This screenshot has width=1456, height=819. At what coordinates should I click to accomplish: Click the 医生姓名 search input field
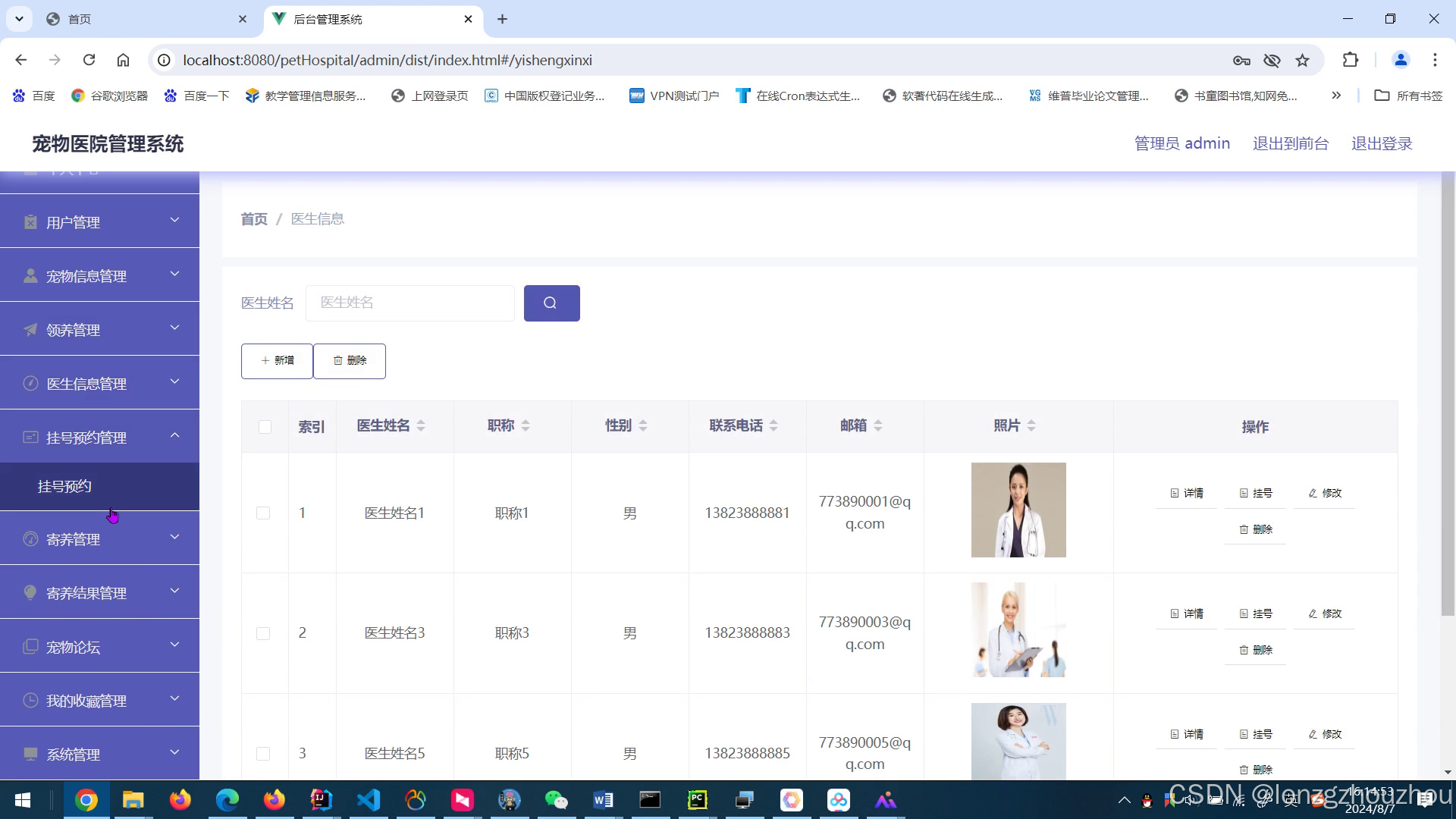pyautogui.click(x=409, y=303)
